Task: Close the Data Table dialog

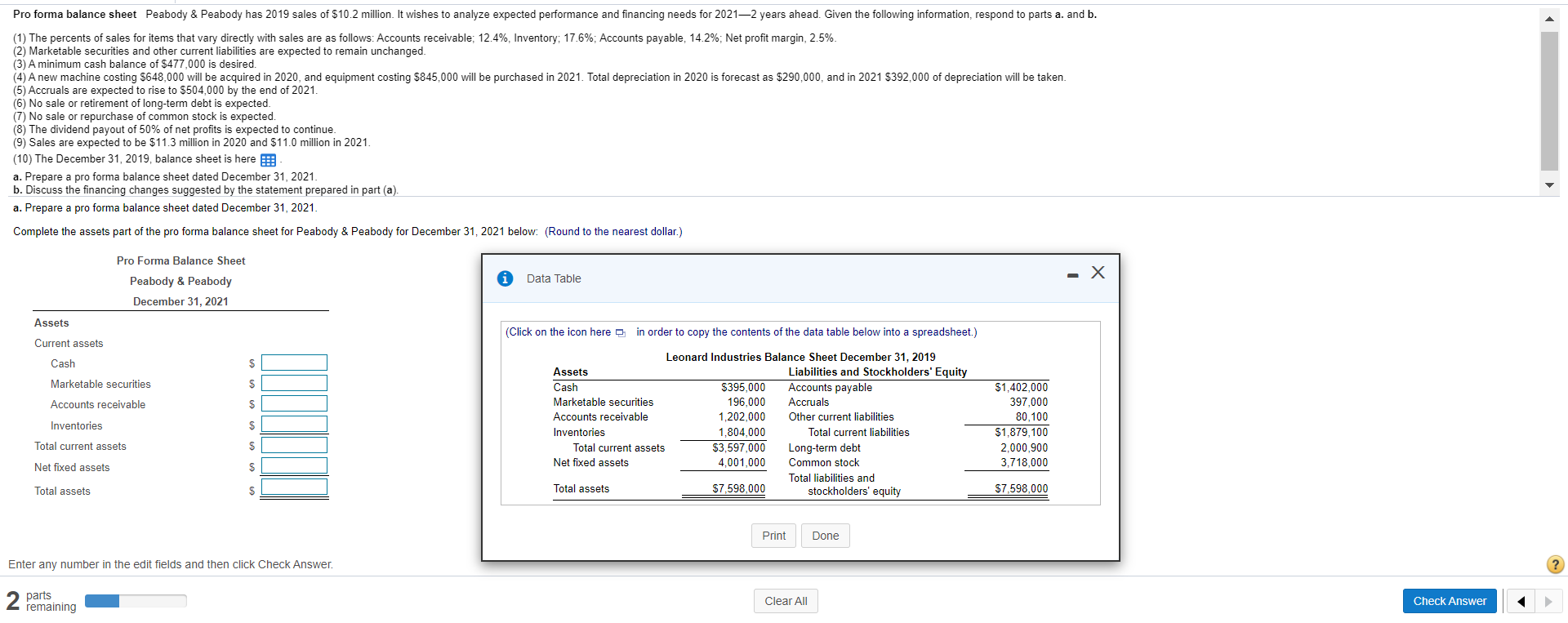Action: 1098,273
